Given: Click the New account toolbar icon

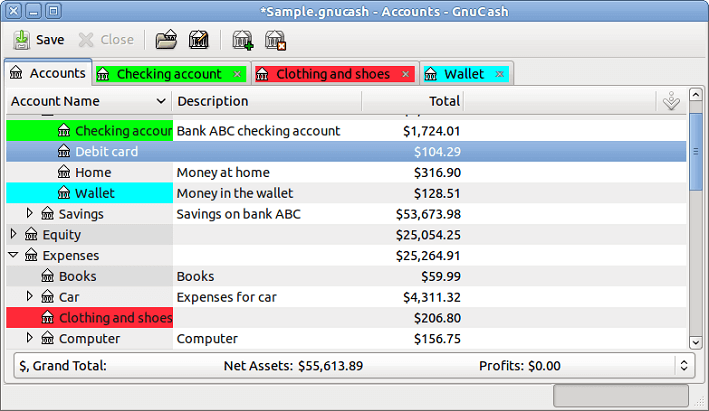Looking at the screenshot, I should tap(242, 40).
